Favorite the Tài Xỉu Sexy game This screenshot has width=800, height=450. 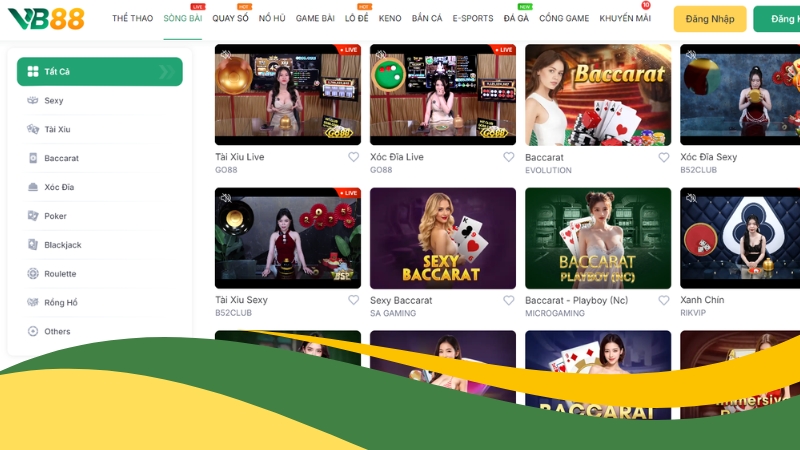point(354,300)
